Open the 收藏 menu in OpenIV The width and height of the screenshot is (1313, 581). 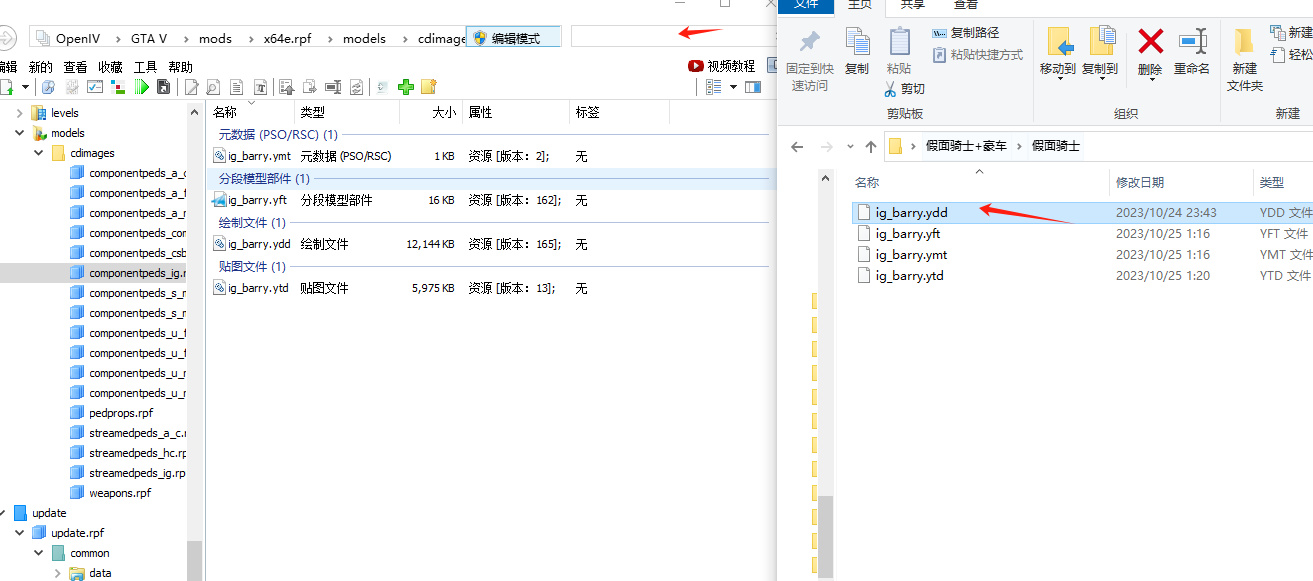click(110, 67)
